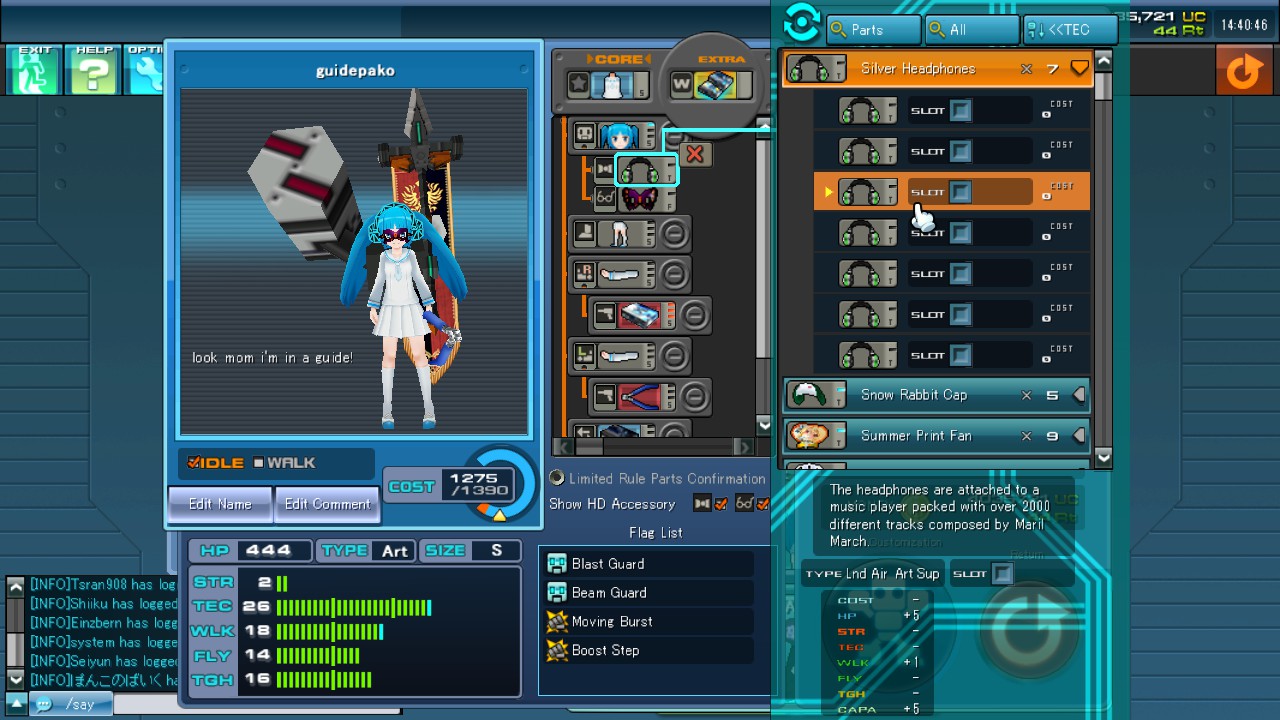
Task: Click the SLOT square beside TYPE info
Action: pyautogui.click(x=1001, y=574)
